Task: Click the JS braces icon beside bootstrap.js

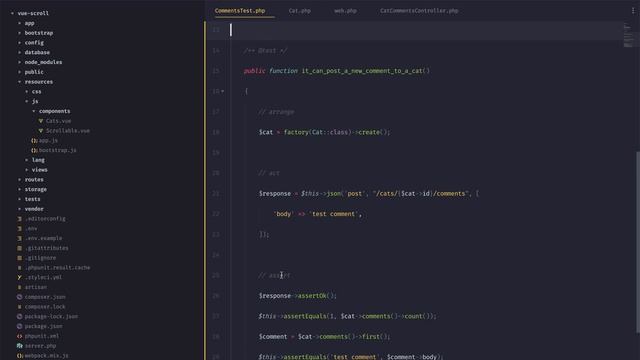Action: [x=34, y=150]
